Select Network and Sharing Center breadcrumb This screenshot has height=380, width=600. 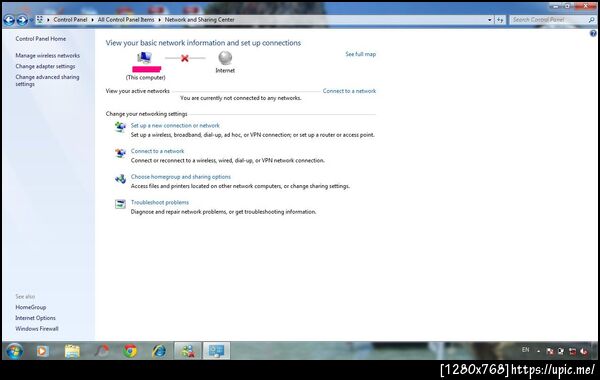tap(199, 20)
